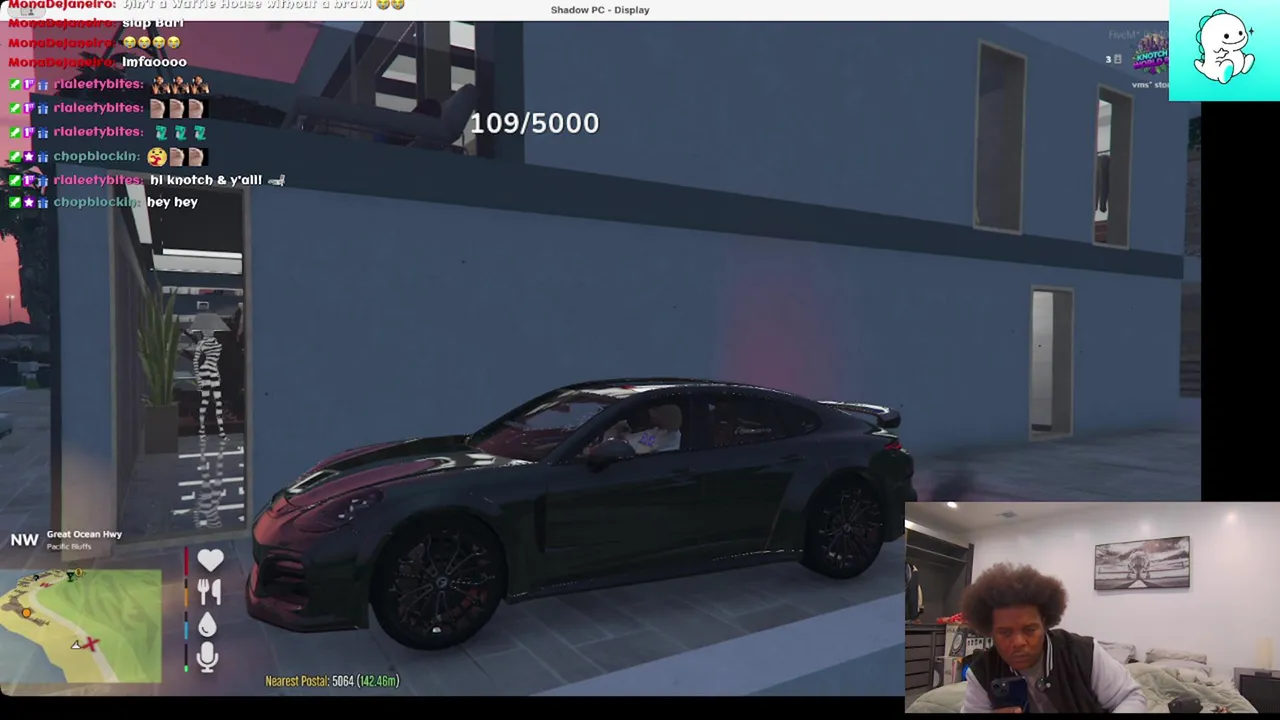Click rialeetybites's green dinosaur emotes
1280x720 pixels.
[x=179, y=132]
